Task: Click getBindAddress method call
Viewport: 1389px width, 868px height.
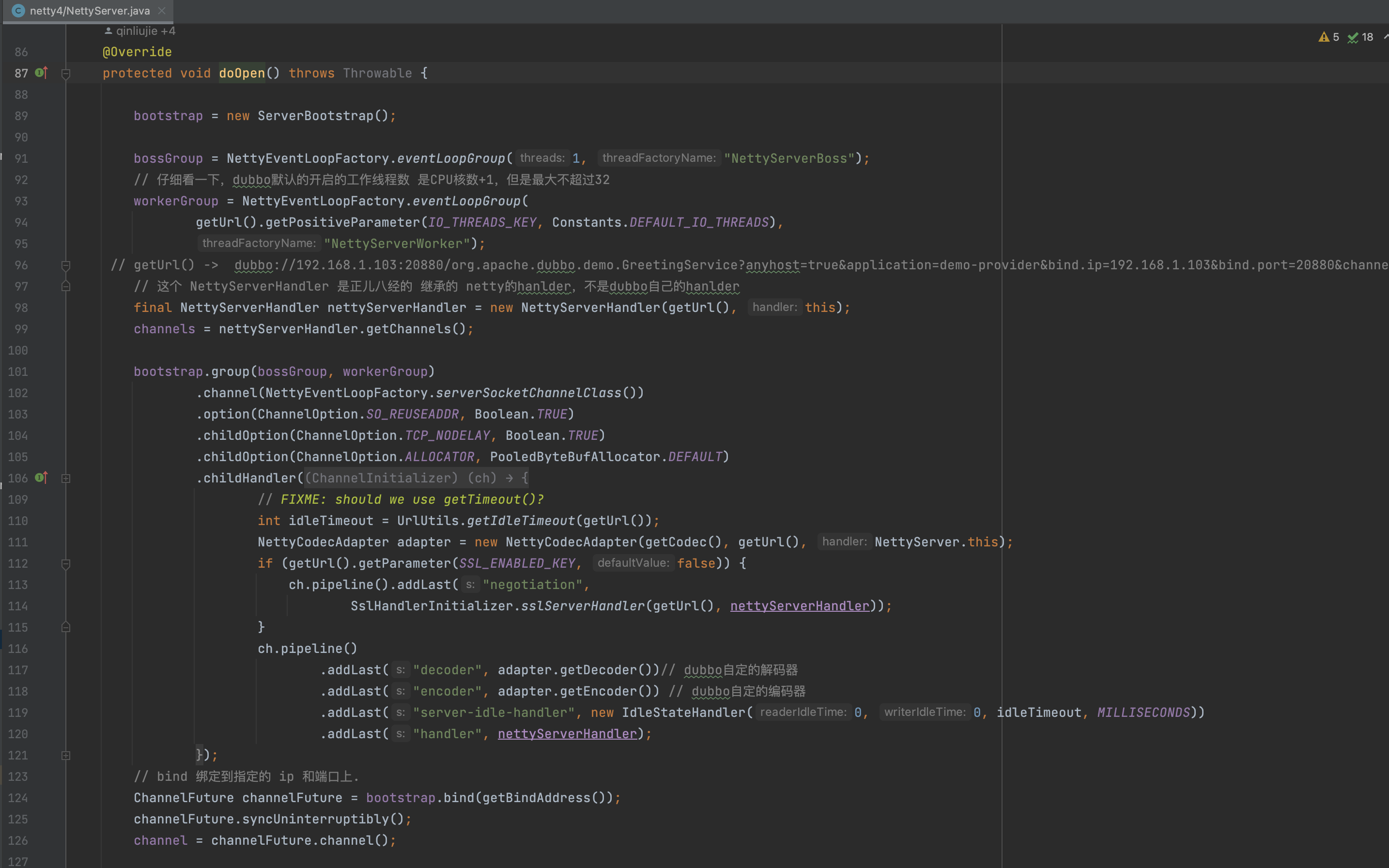Action: point(536,798)
